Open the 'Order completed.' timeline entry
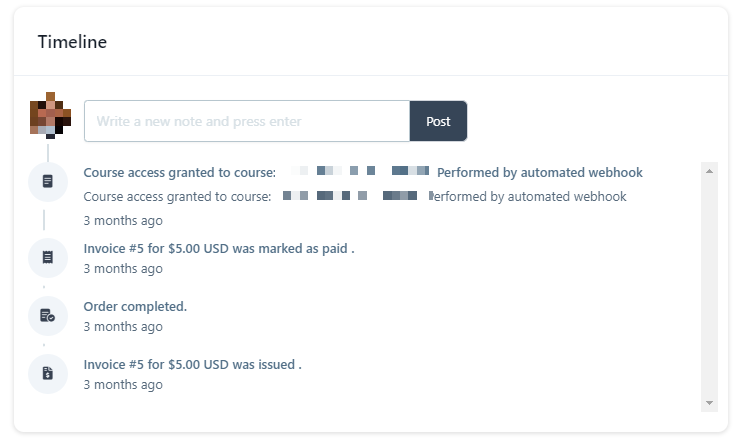Screen dimensions: 742x438 click(135, 307)
